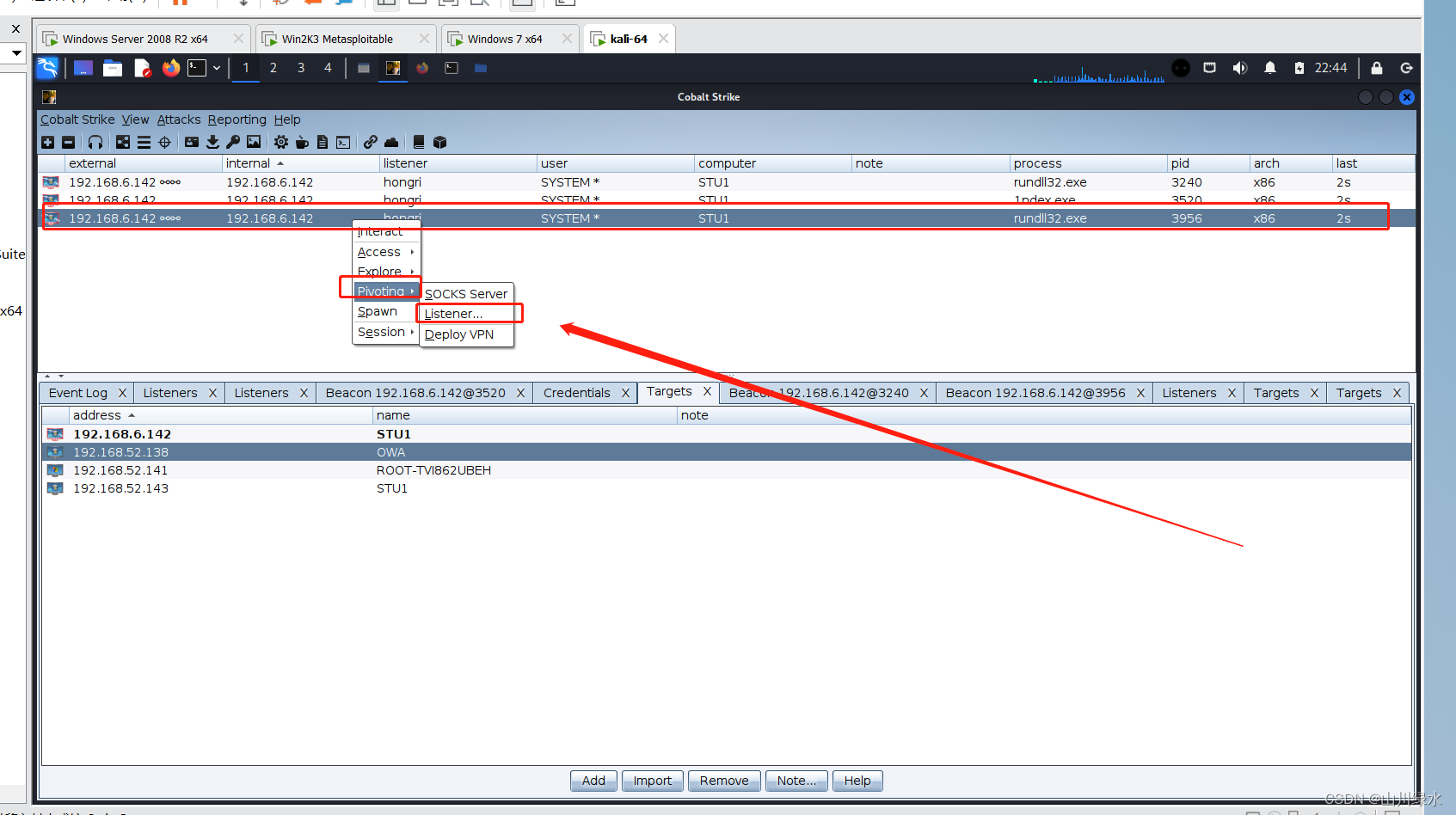Click the disconnect (minus) toolbar icon

(69, 142)
